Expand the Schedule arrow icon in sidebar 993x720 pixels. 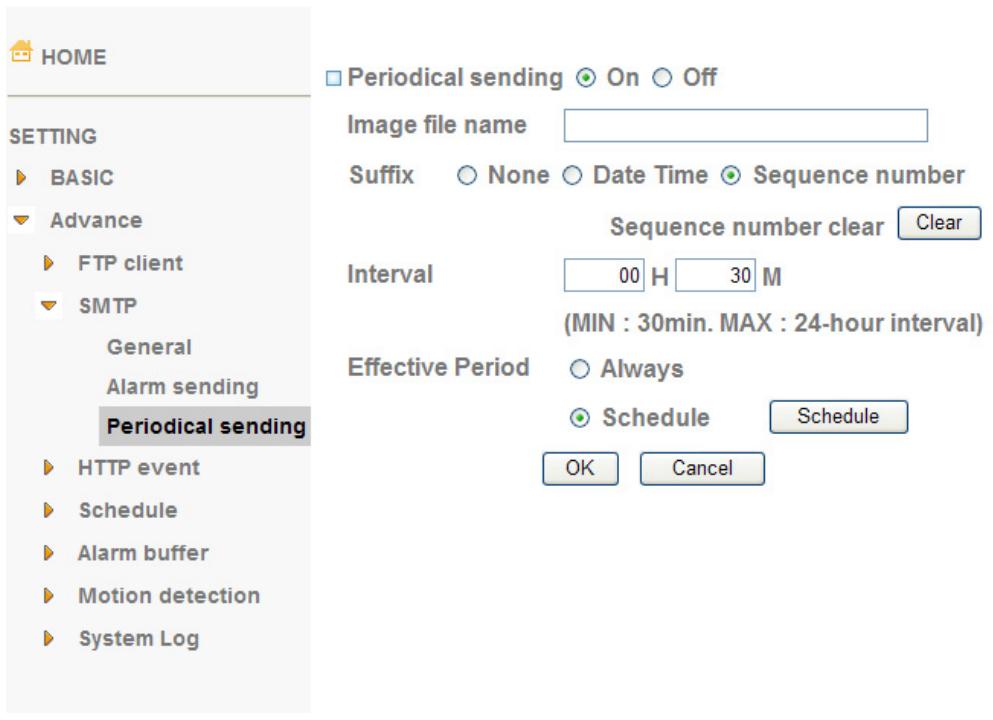(x=48, y=510)
